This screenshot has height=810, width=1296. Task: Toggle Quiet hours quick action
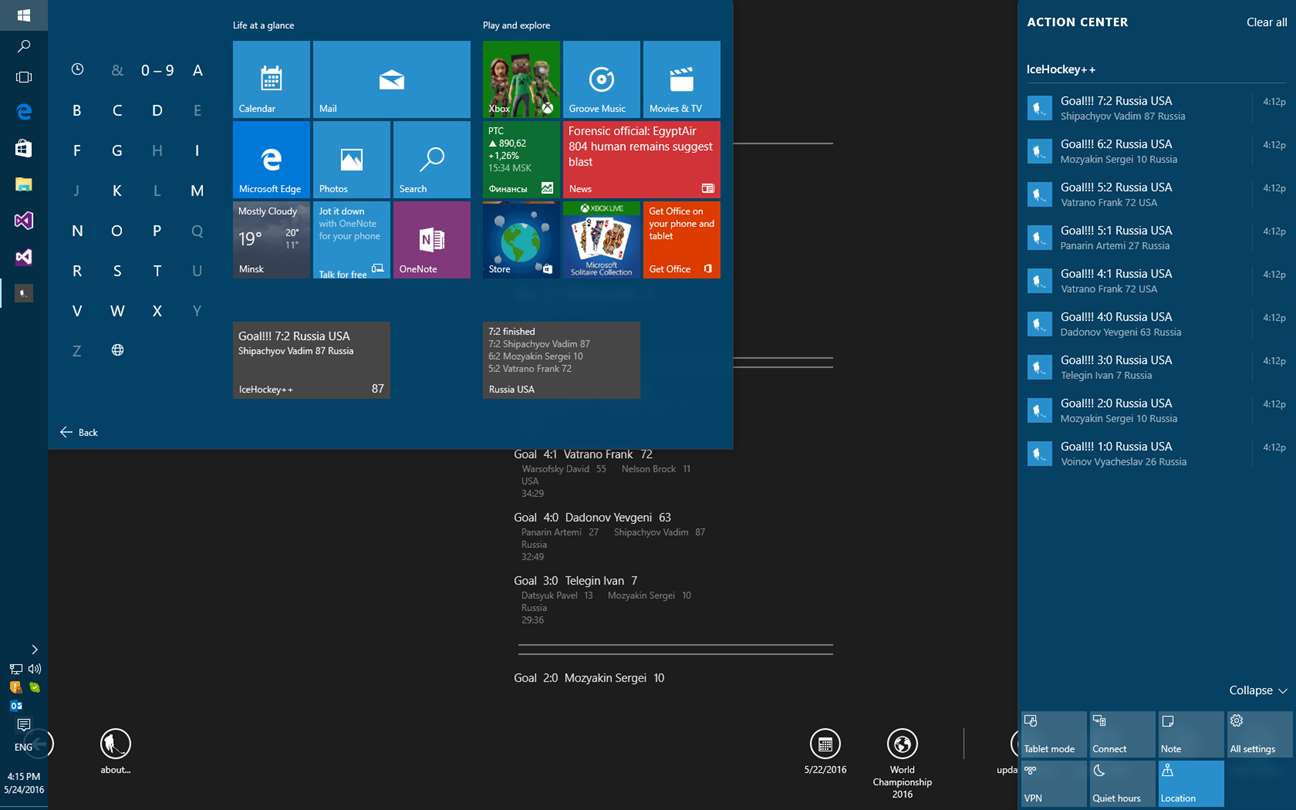point(1122,783)
